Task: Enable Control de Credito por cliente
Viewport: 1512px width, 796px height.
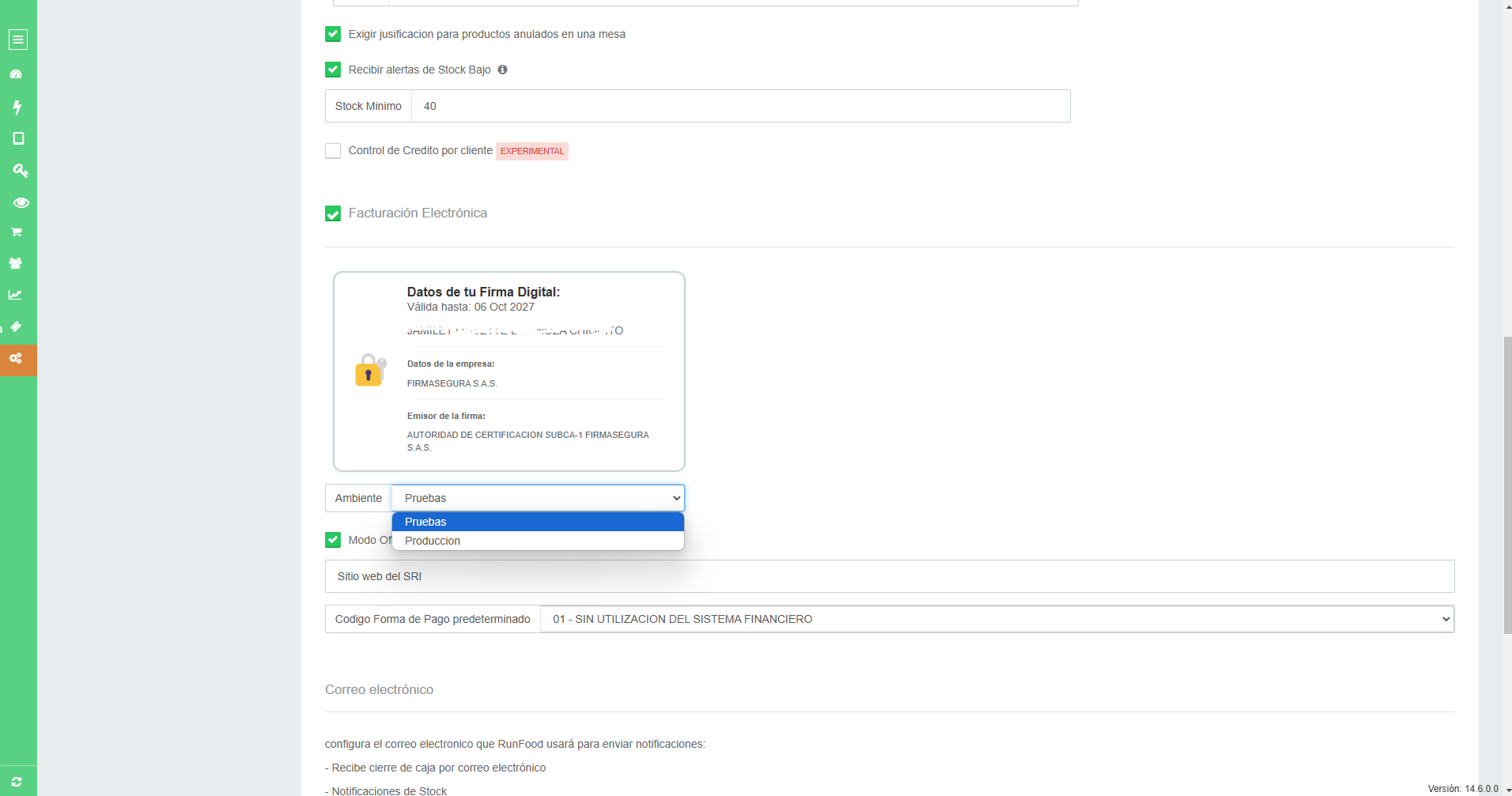Action: point(333,150)
